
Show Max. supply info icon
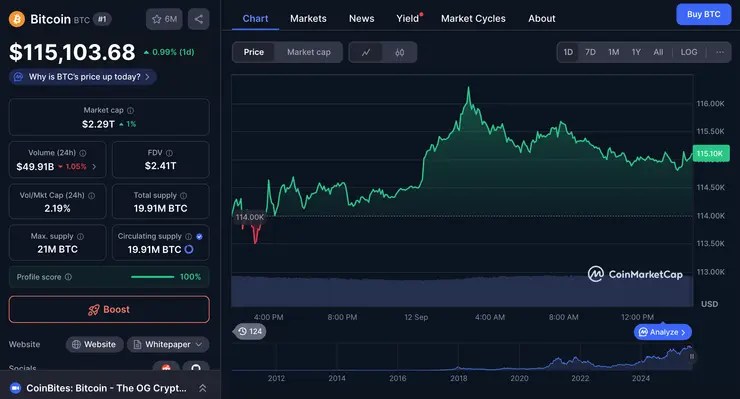coord(81,236)
